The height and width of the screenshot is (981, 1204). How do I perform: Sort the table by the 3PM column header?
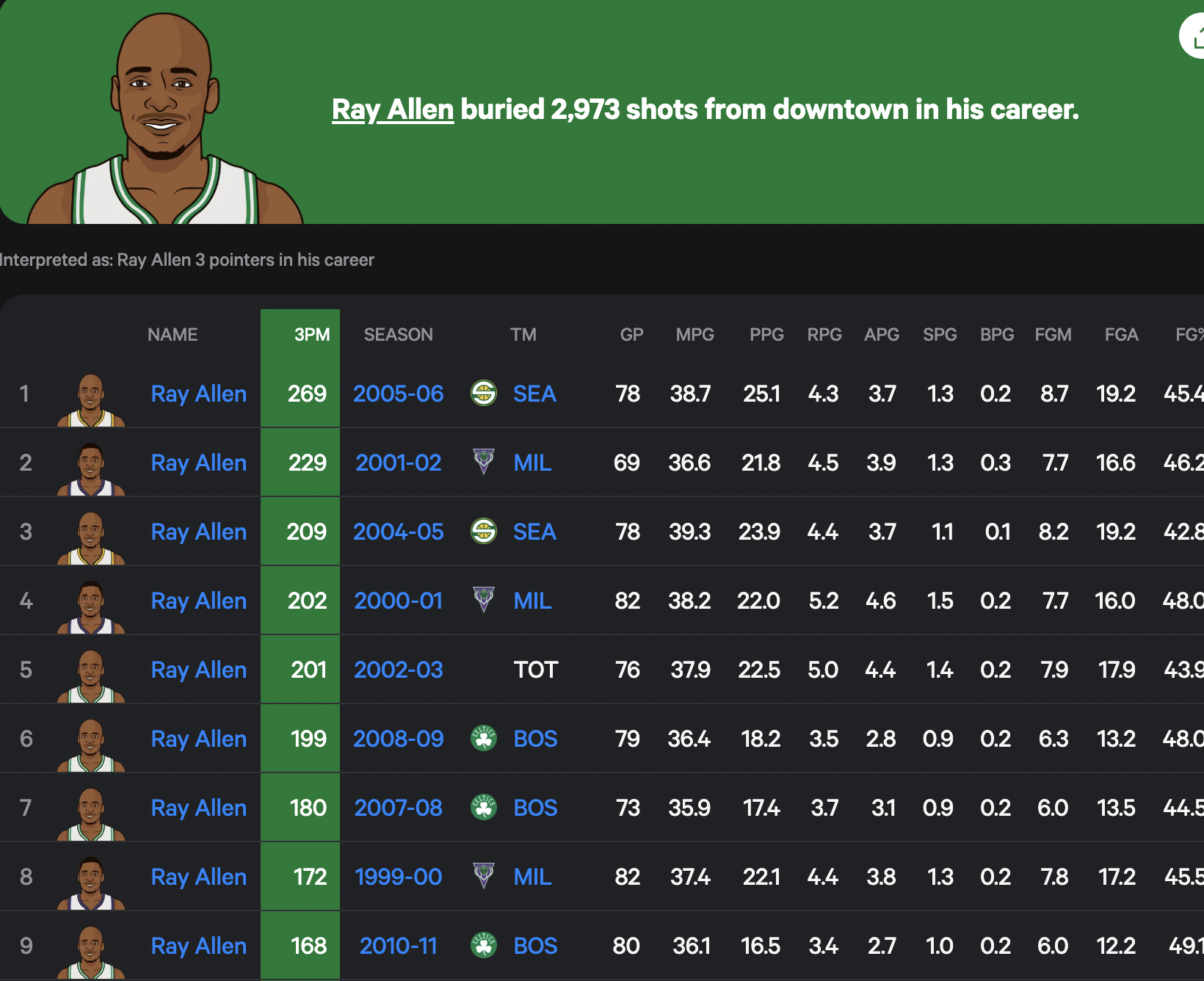click(311, 335)
